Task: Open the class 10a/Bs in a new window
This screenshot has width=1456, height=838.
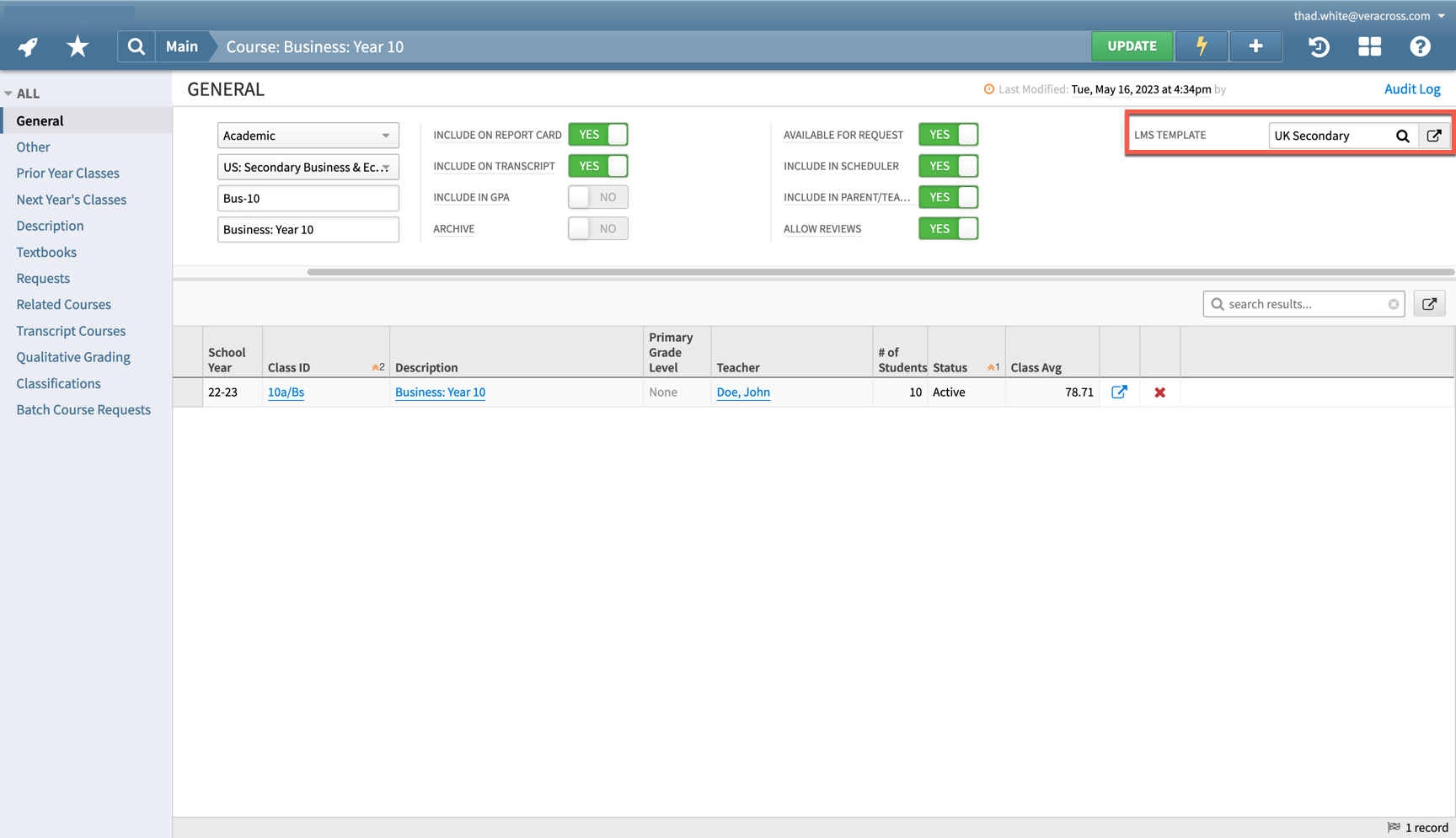Action: click(x=1119, y=392)
